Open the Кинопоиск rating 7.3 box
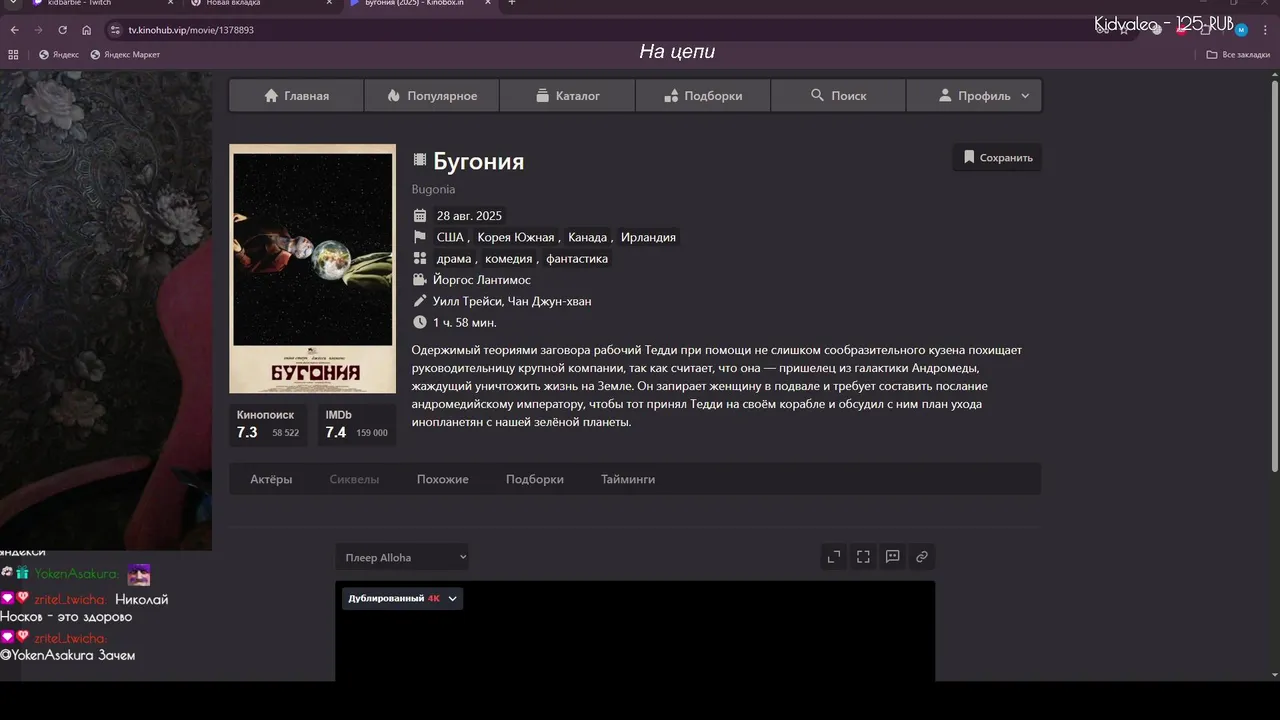 click(x=268, y=425)
